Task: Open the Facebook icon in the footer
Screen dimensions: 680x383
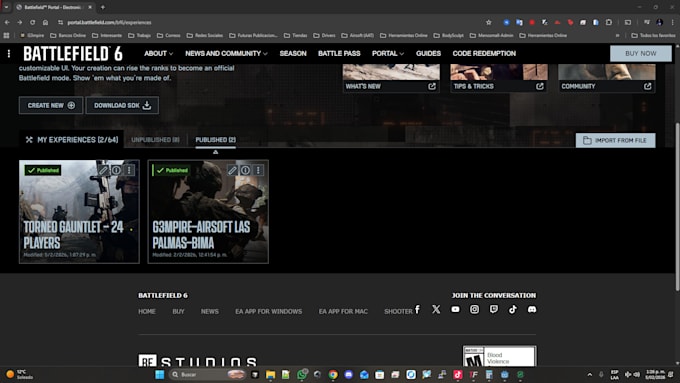Action: (x=417, y=309)
